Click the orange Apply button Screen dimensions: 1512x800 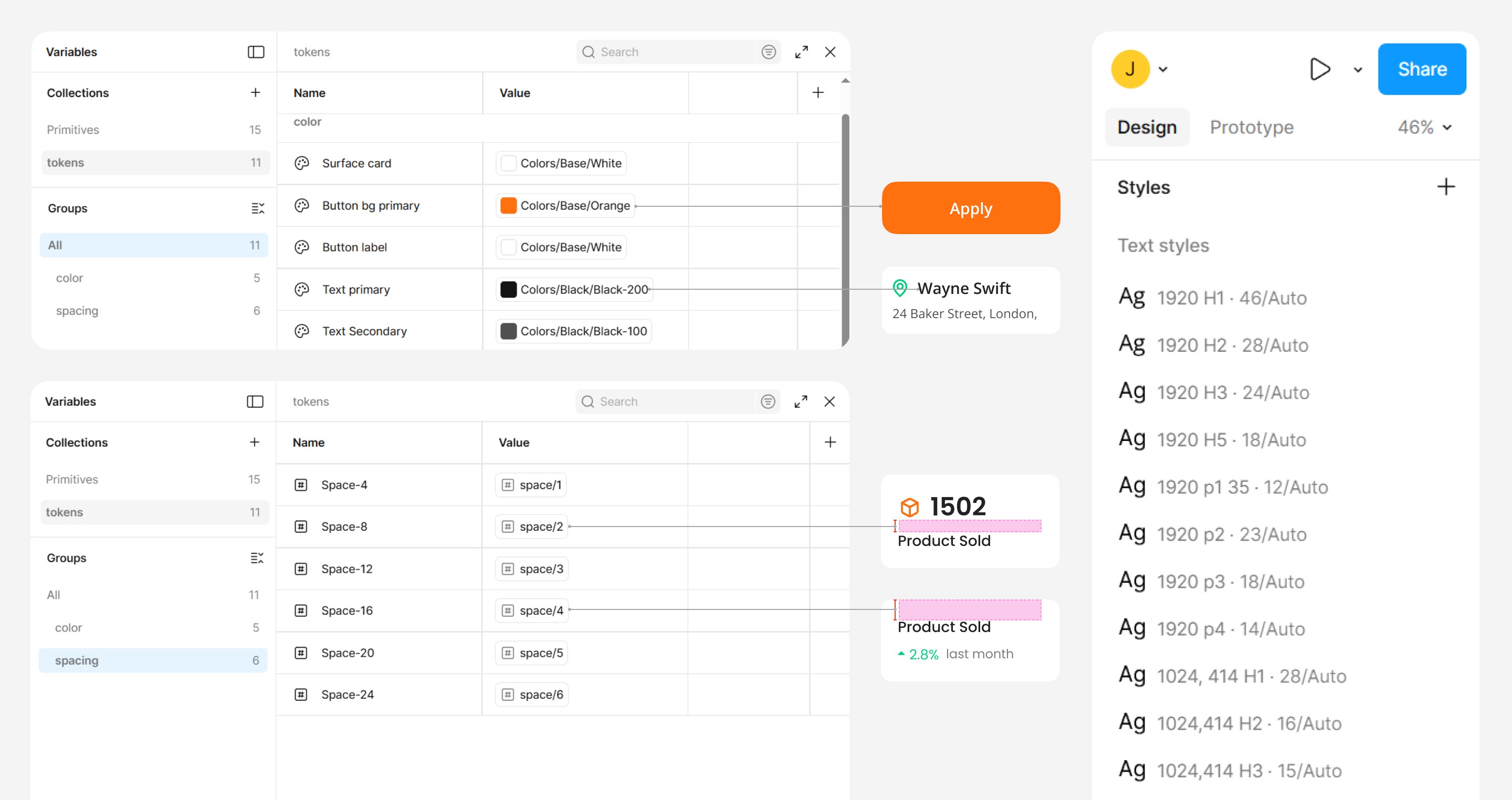coord(970,208)
